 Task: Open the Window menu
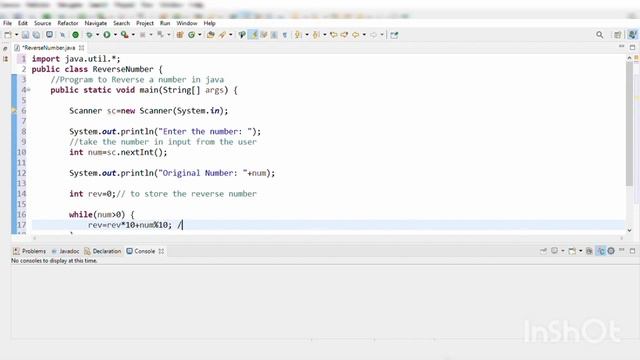pos(187,23)
